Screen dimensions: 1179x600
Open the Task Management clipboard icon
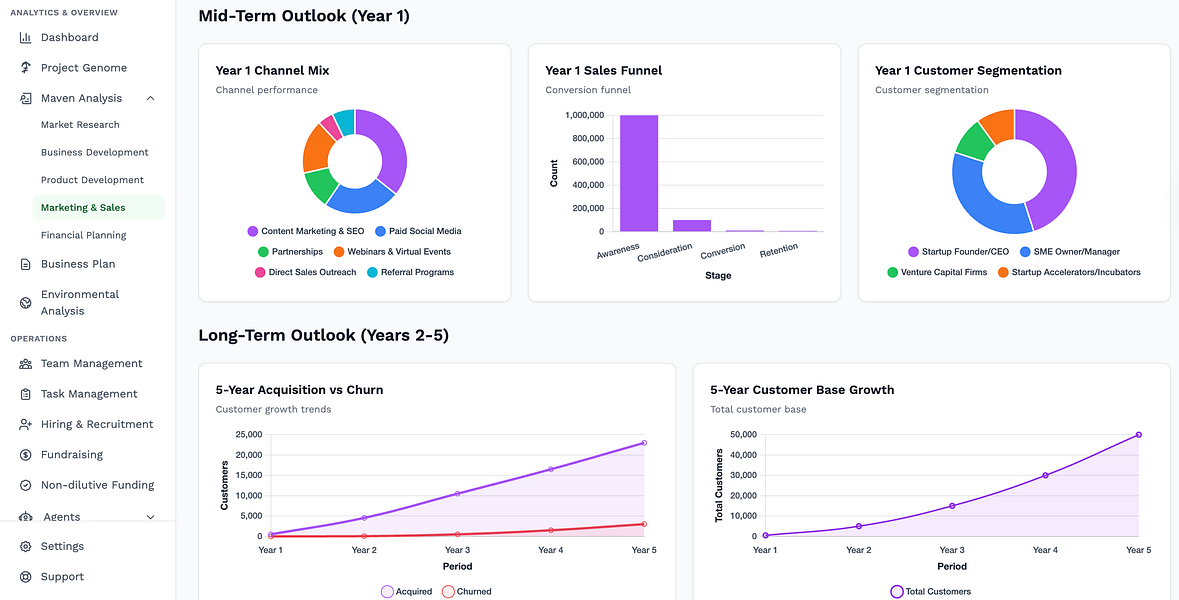26,394
